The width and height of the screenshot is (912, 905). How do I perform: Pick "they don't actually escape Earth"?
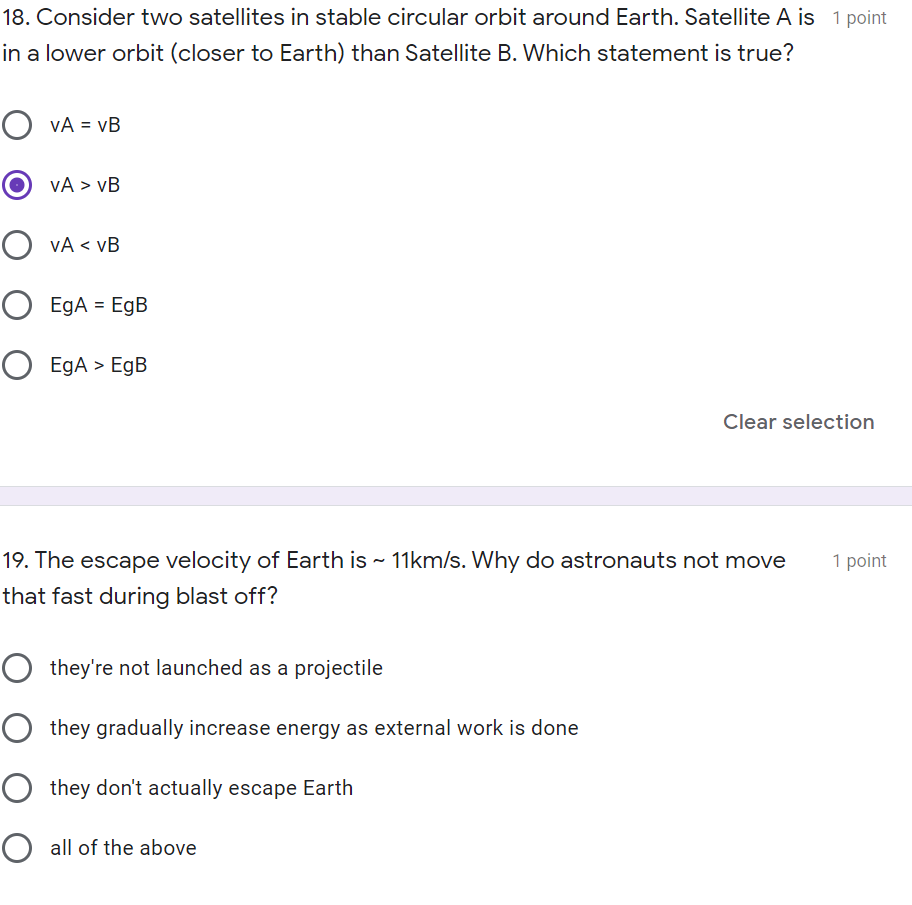[17, 788]
